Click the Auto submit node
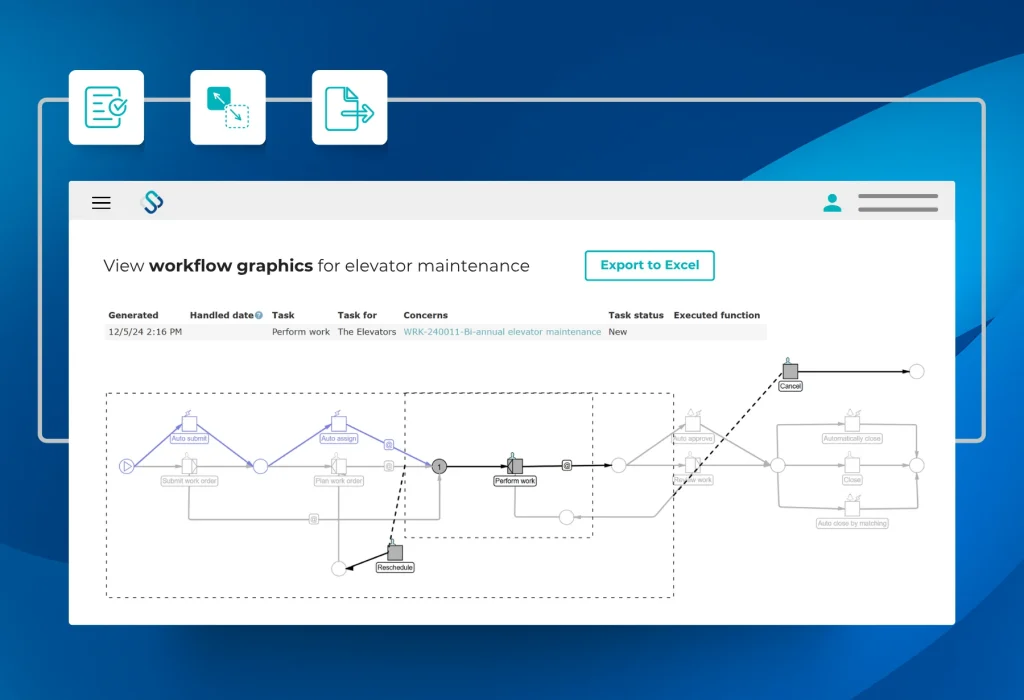Screen dimensions: 1024x700 [189, 424]
